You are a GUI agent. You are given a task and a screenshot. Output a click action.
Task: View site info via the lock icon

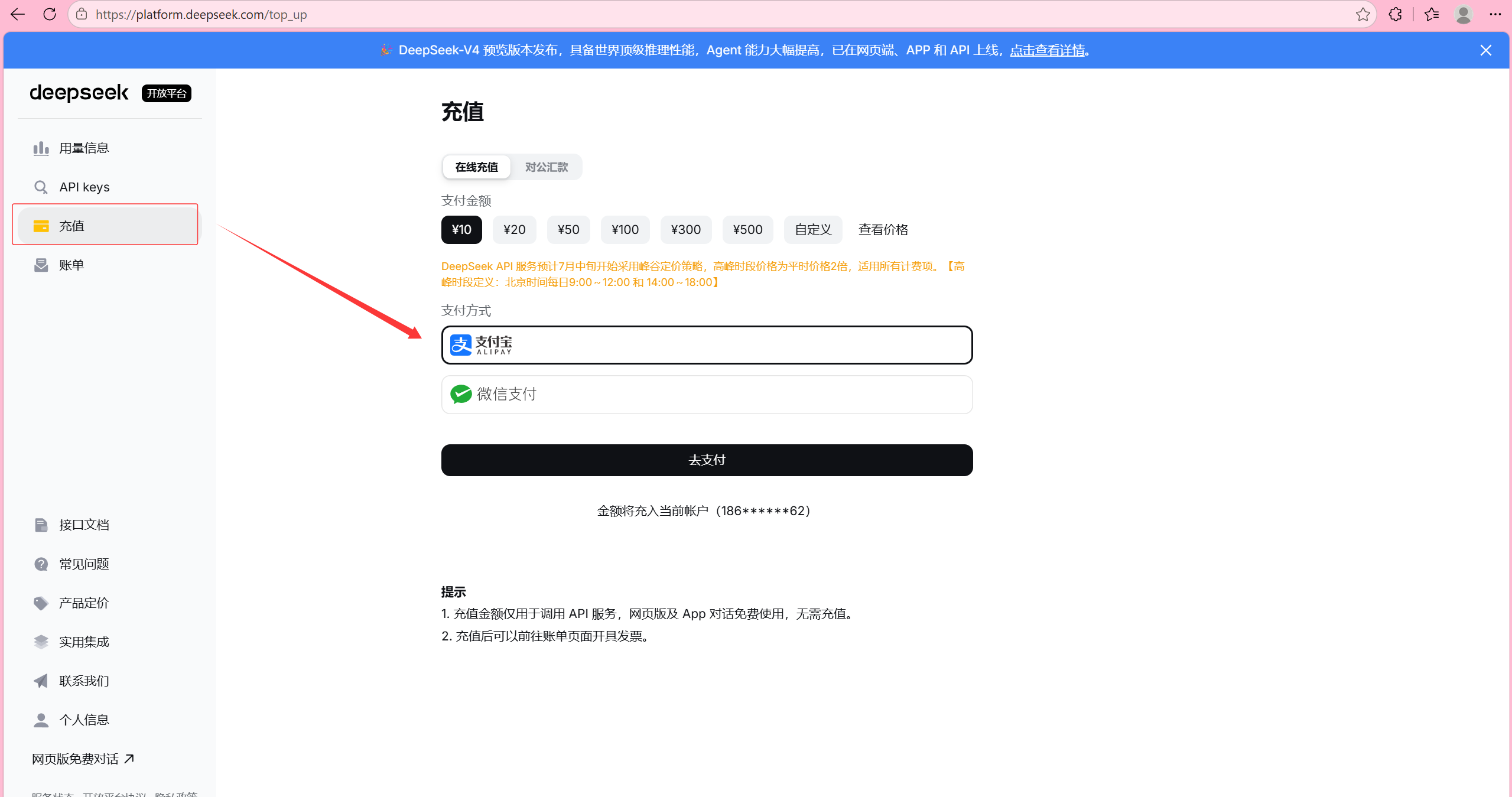click(82, 14)
